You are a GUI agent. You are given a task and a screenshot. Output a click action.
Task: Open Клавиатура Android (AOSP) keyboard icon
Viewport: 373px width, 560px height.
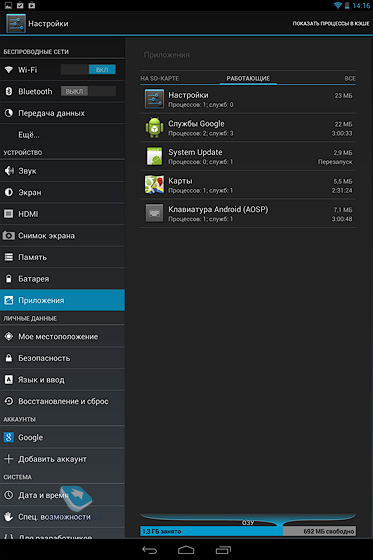pyautogui.click(x=154, y=213)
